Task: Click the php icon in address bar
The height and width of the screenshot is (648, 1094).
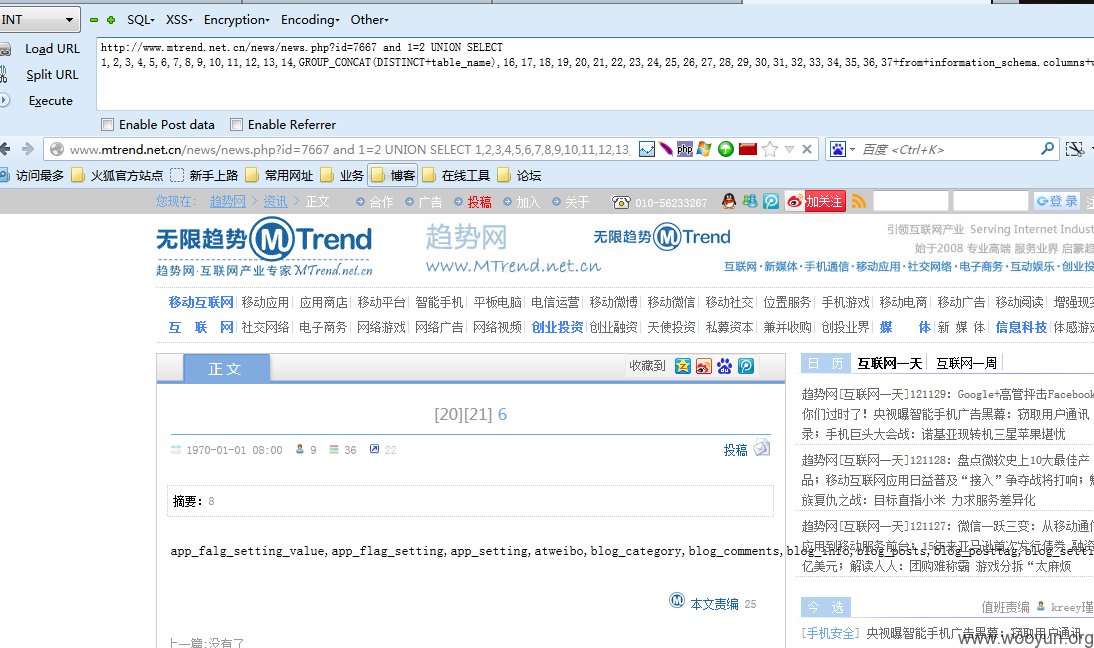Action: (x=684, y=149)
